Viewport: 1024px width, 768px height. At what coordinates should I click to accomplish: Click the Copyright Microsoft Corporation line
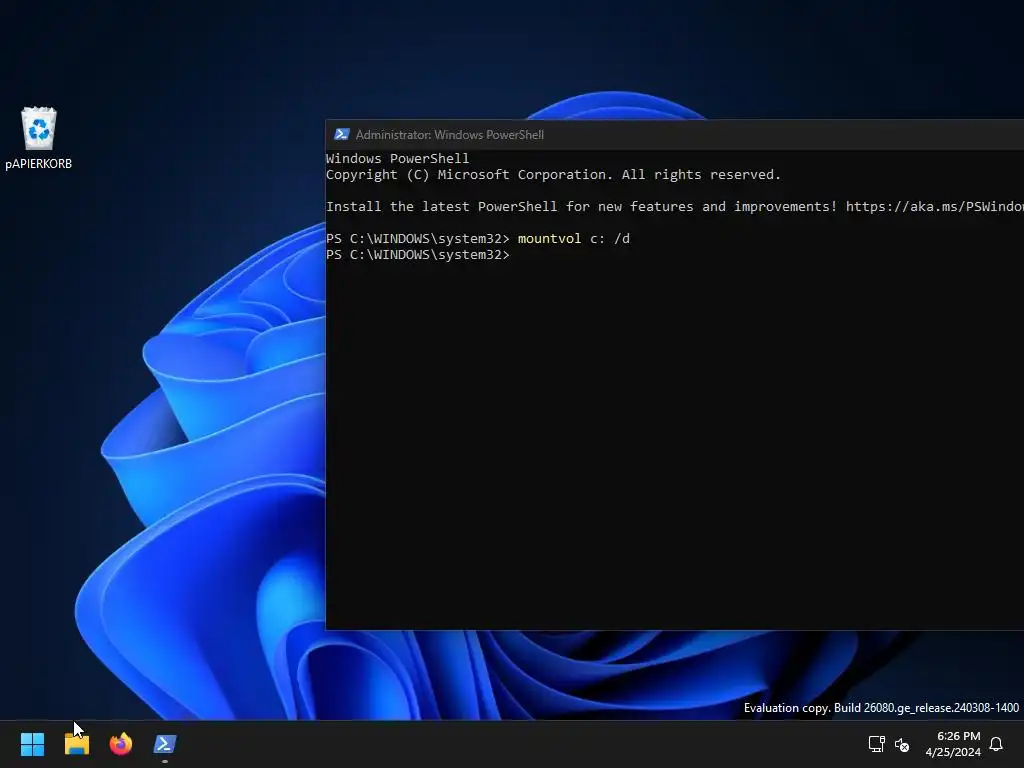tap(553, 175)
